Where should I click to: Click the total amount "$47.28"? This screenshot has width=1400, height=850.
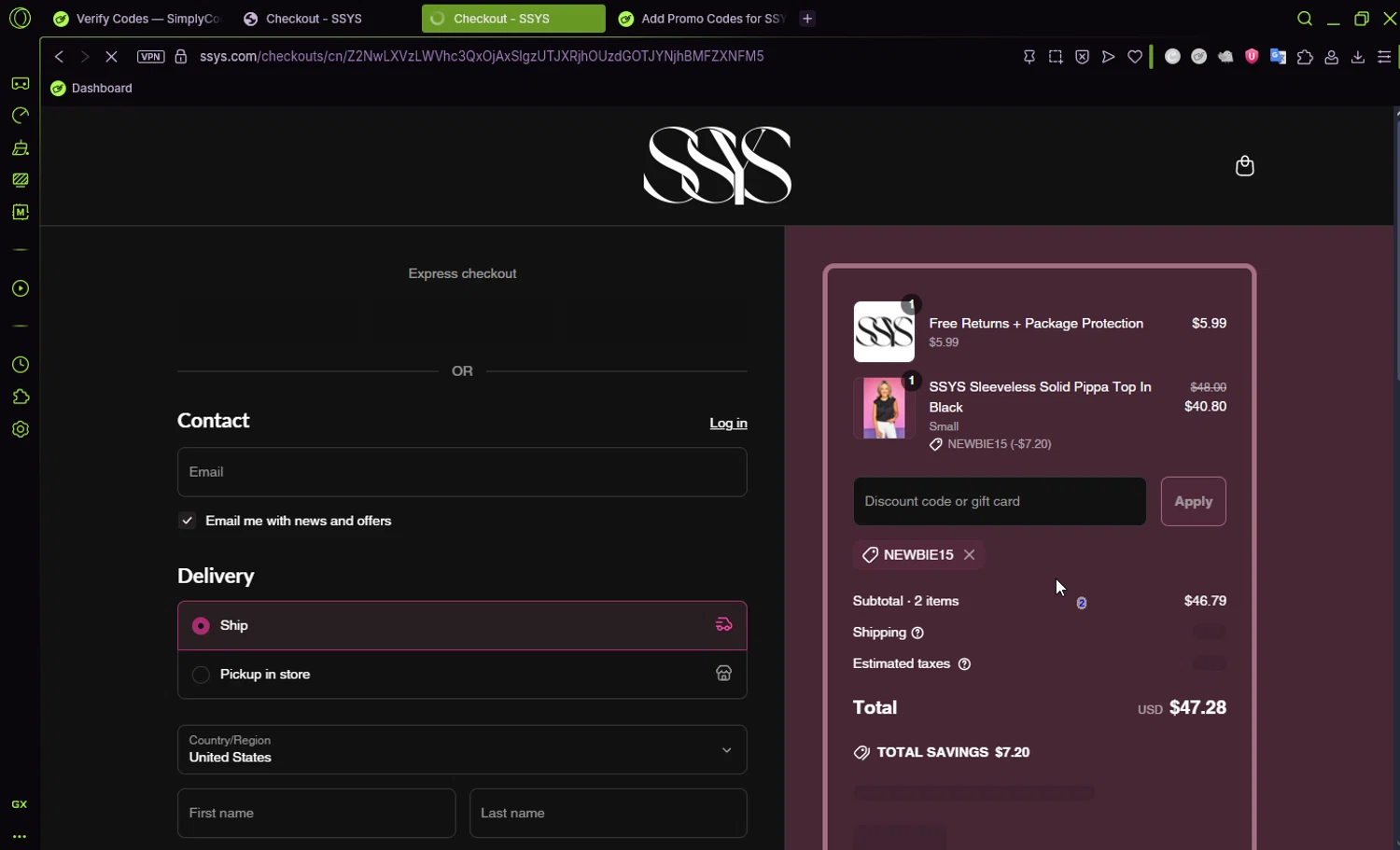[1197, 708]
